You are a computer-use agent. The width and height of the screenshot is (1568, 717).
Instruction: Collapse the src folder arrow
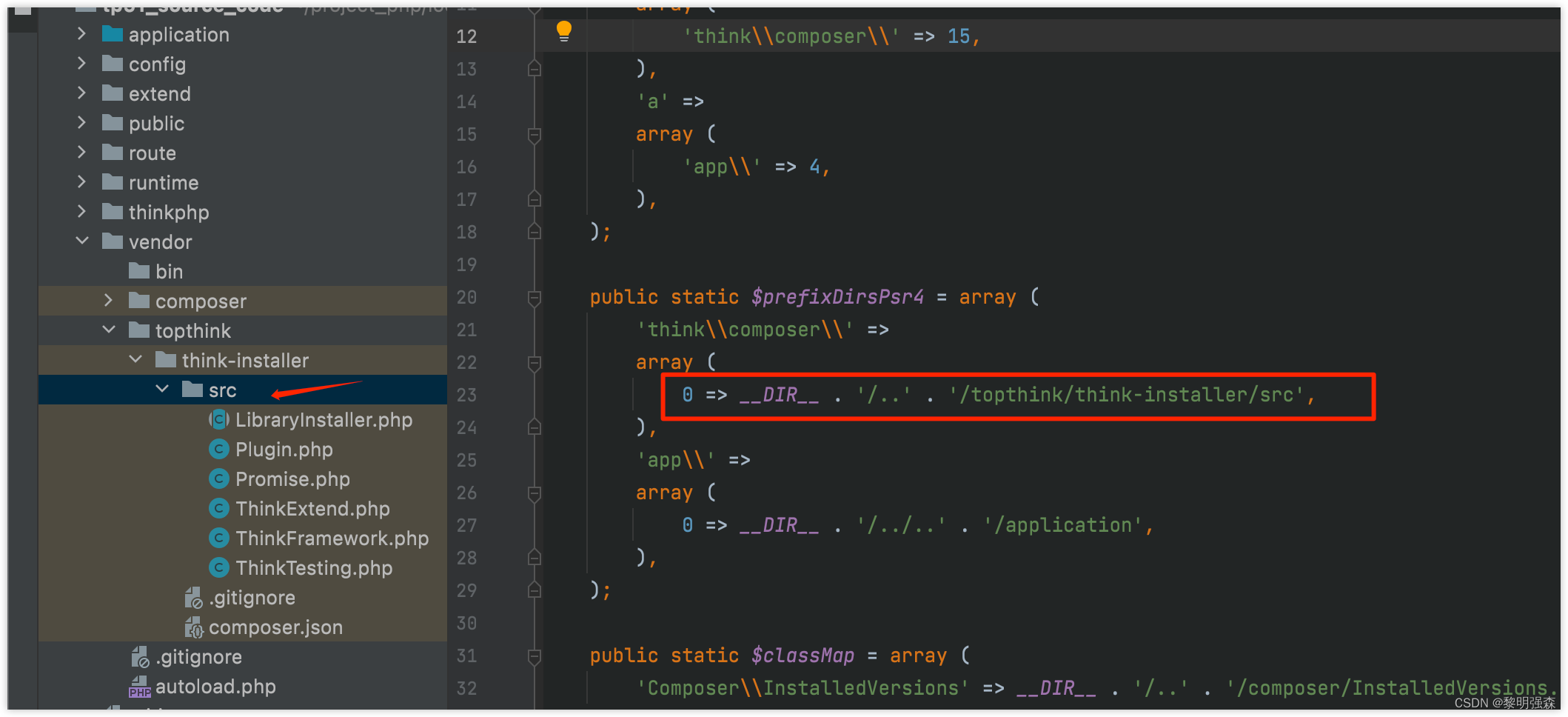[162, 390]
